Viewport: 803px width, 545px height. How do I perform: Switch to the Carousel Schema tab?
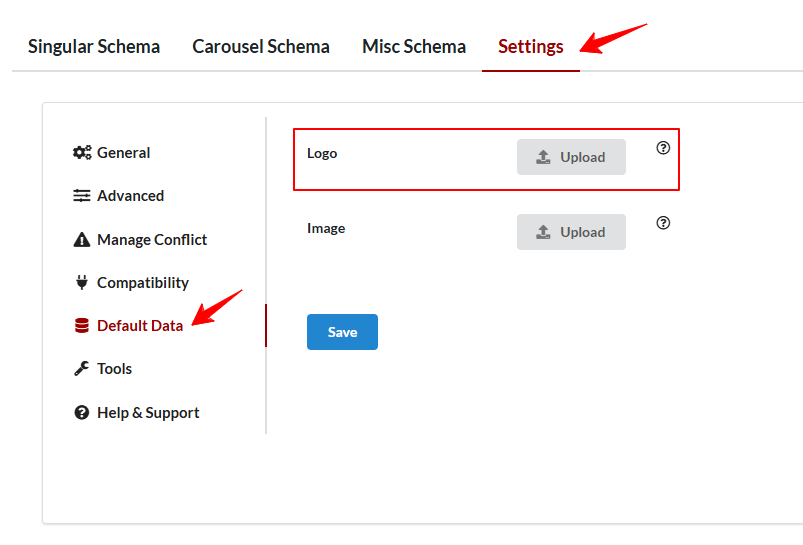(x=261, y=47)
